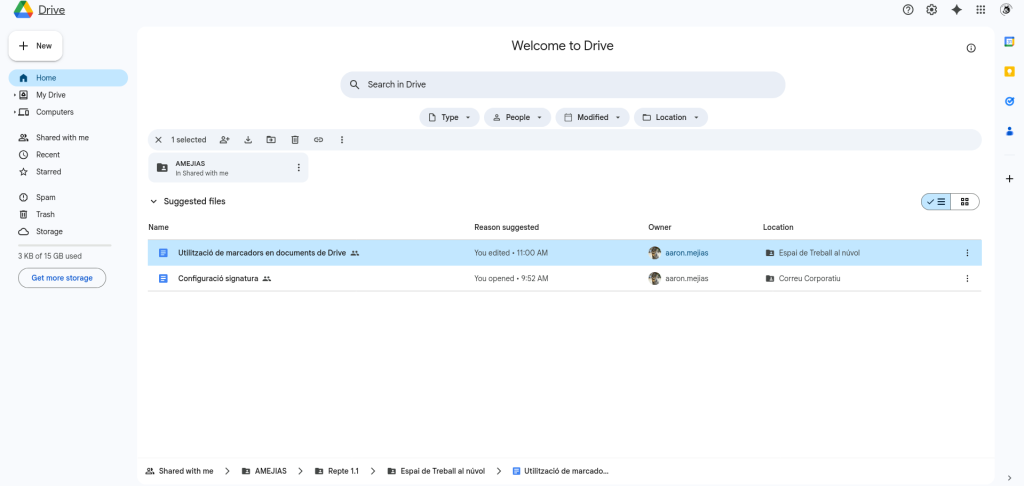
Task: Open the Gemini sparkle icon
Action: (x=956, y=10)
